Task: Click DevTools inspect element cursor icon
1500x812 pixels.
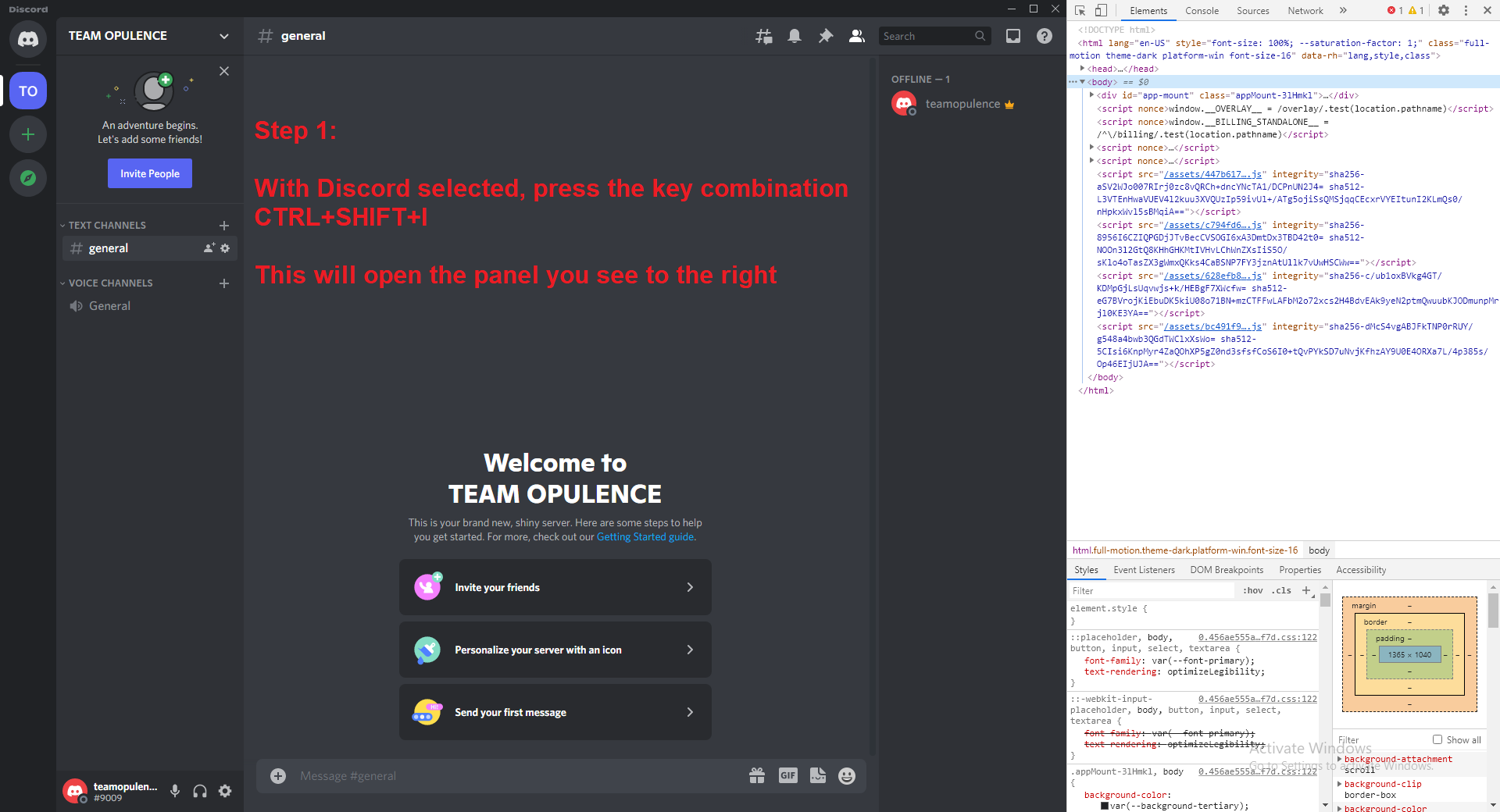Action: point(1080,10)
